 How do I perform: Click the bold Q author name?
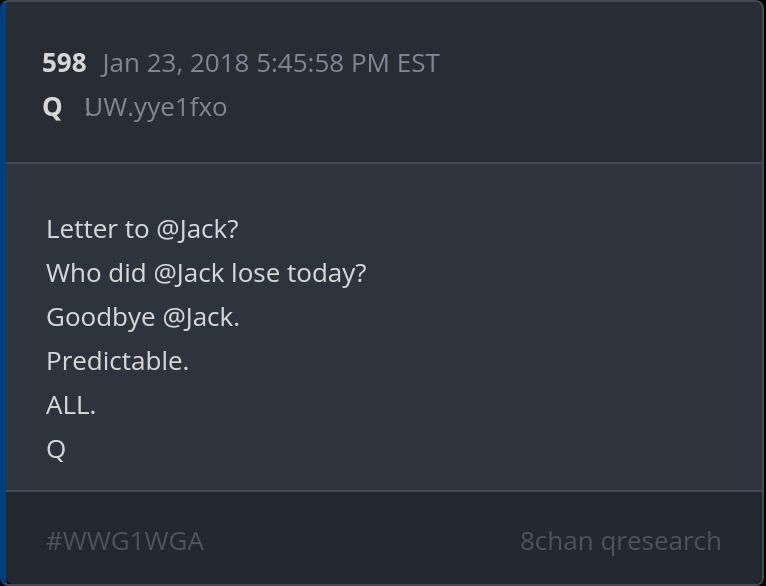52,107
